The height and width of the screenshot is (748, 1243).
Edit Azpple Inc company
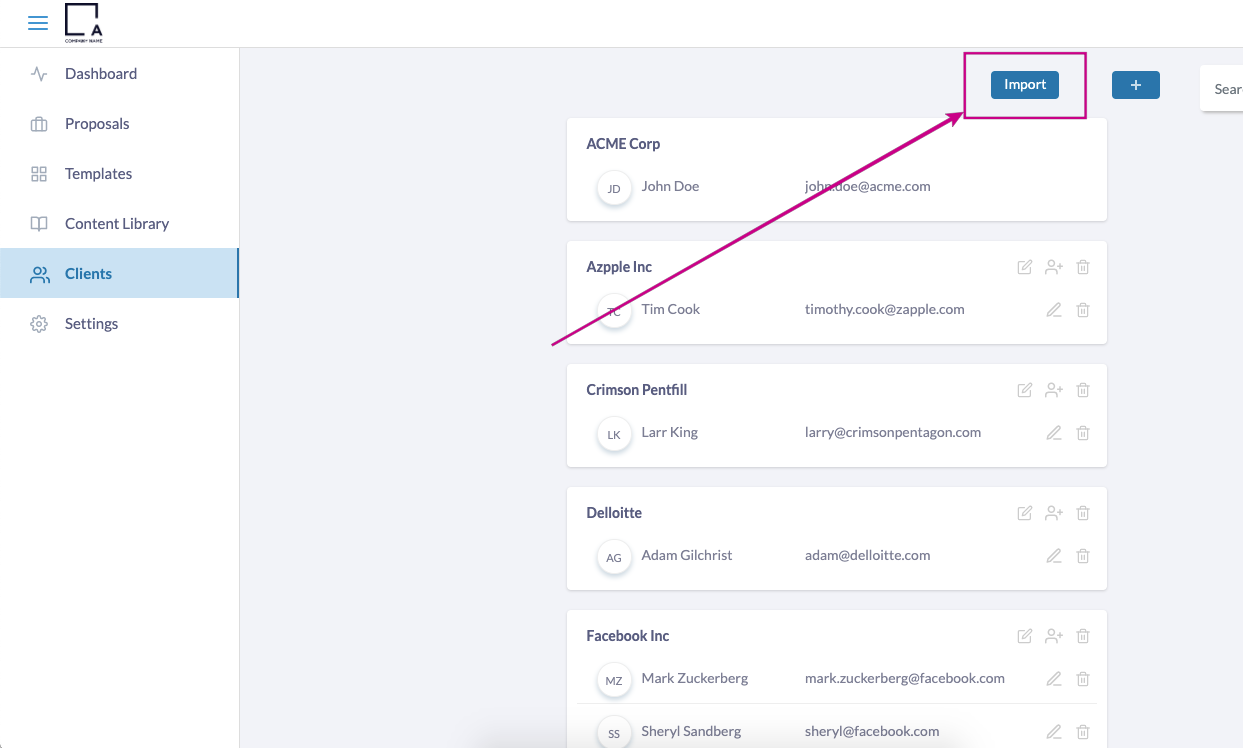click(1024, 267)
